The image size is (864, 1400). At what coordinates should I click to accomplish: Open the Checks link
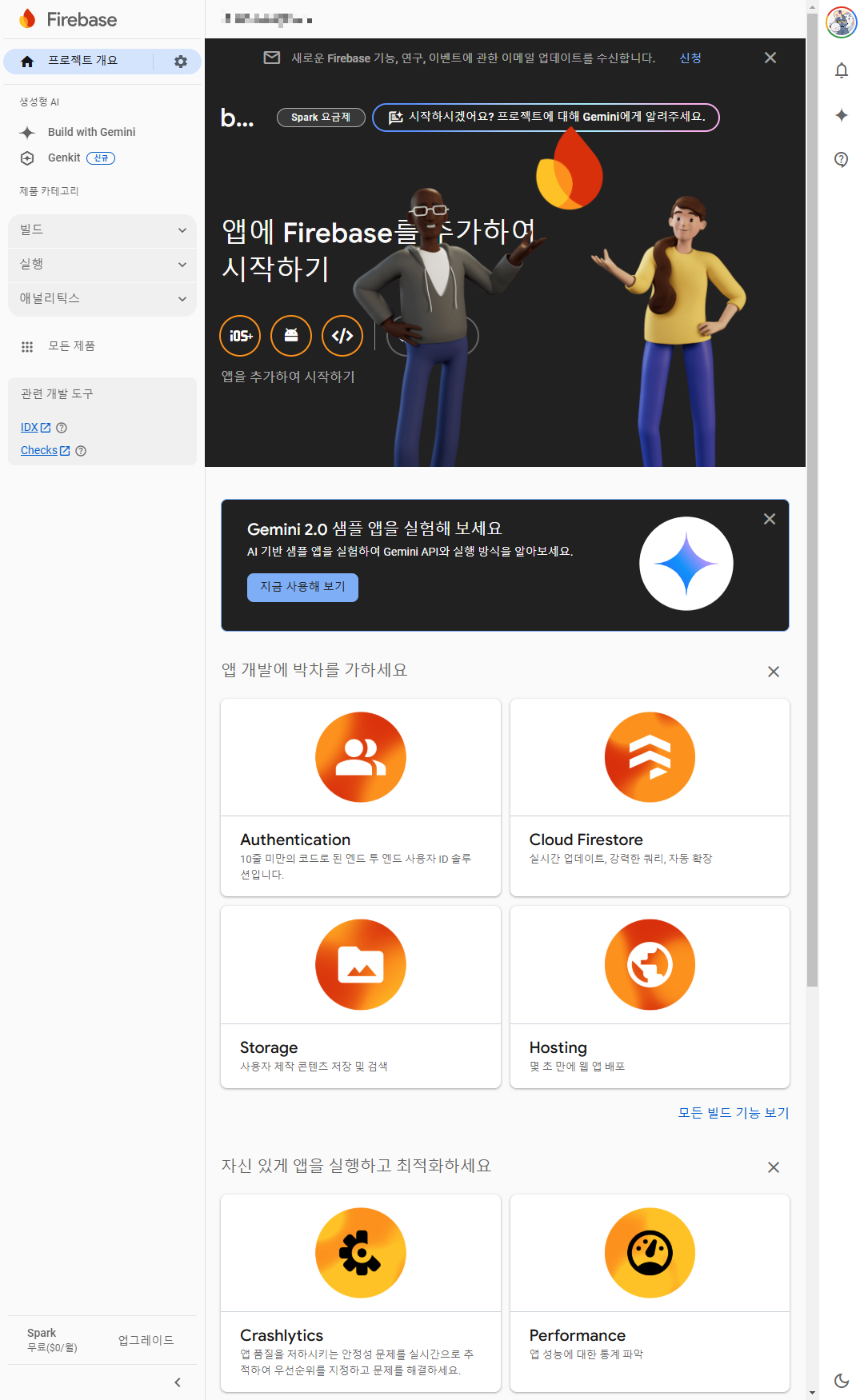click(45, 451)
